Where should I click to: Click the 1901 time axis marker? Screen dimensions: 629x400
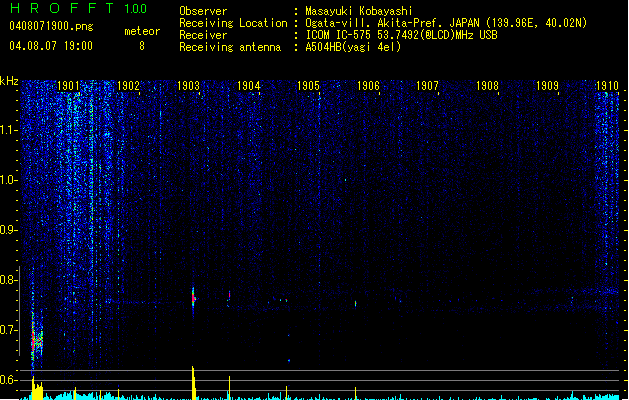click(x=68, y=86)
